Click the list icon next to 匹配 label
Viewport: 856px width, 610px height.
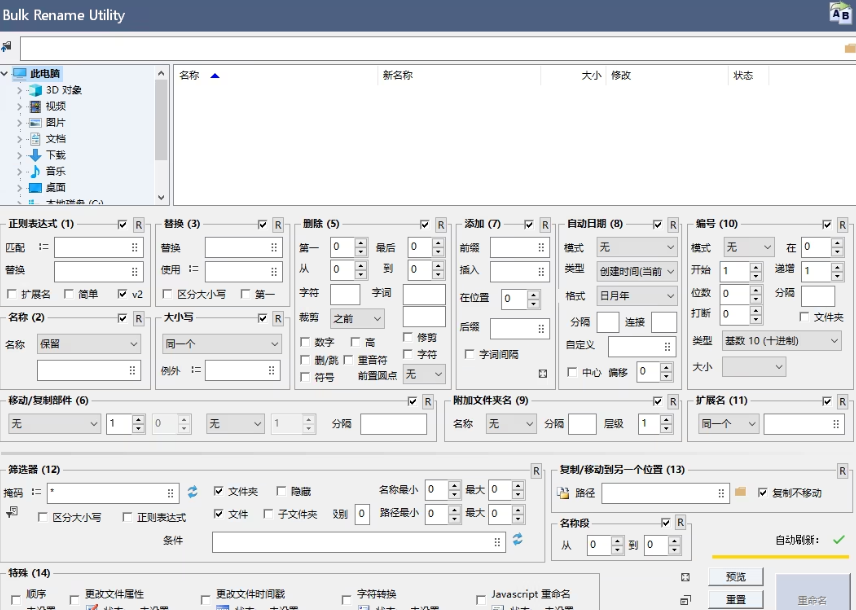[x=44, y=247]
